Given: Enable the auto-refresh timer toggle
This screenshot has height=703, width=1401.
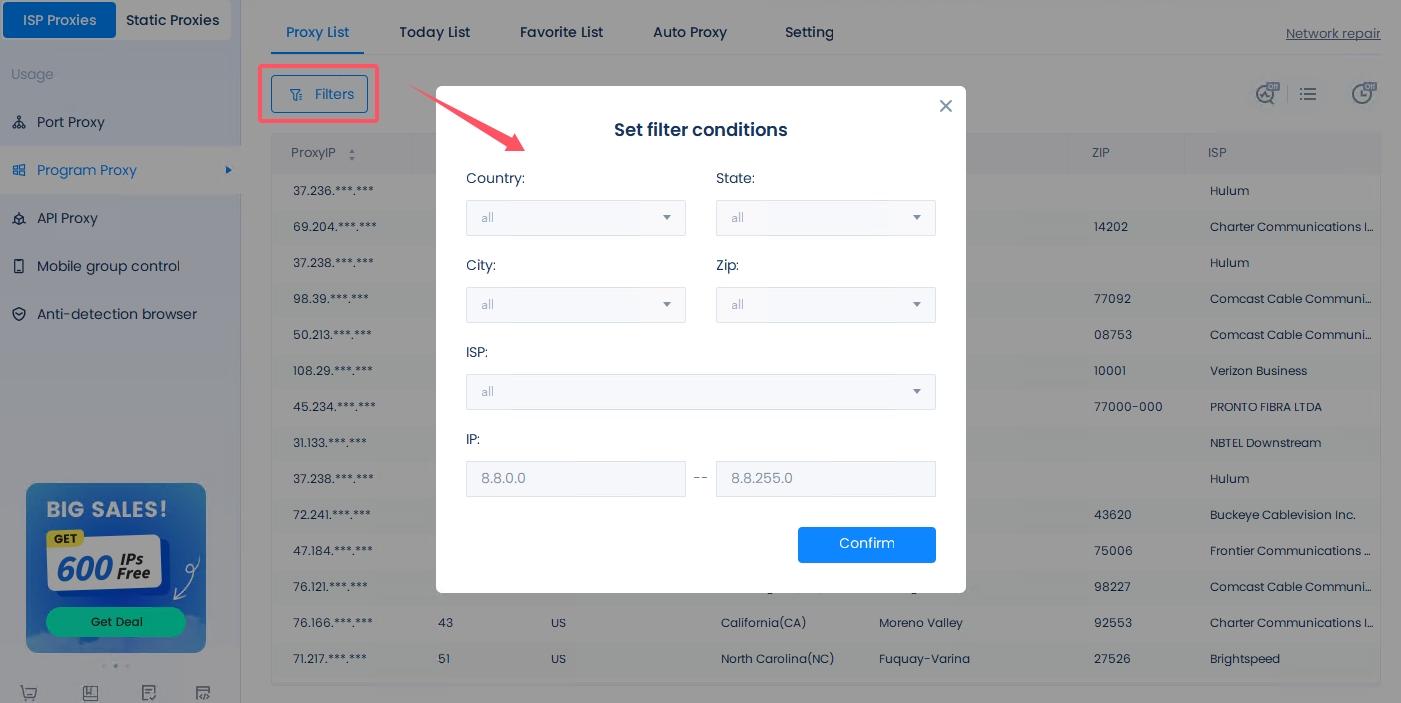Looking at the screenshot, I should pyautogui.click(x=1363, y=93).
